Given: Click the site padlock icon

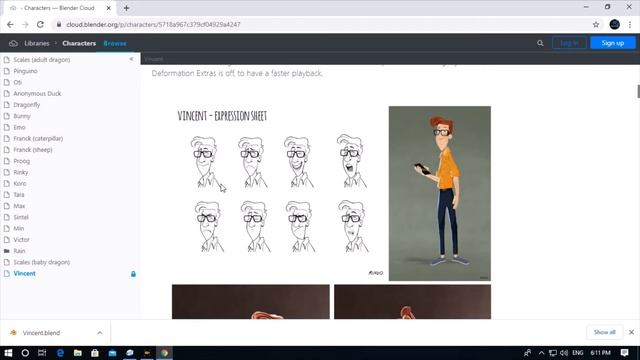Looking at the screenshot, I should pyautogui.click(x=59, y=24).
